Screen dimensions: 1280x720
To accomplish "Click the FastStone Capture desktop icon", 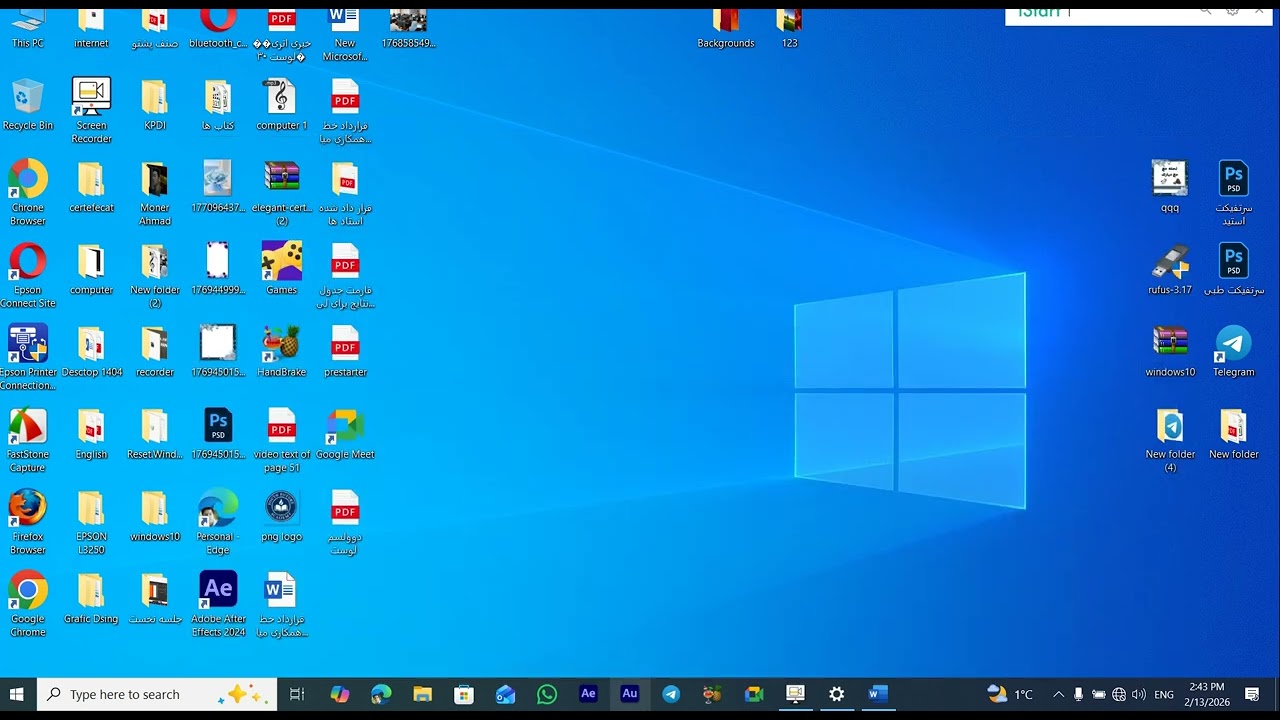I will [x=28, y=440].
